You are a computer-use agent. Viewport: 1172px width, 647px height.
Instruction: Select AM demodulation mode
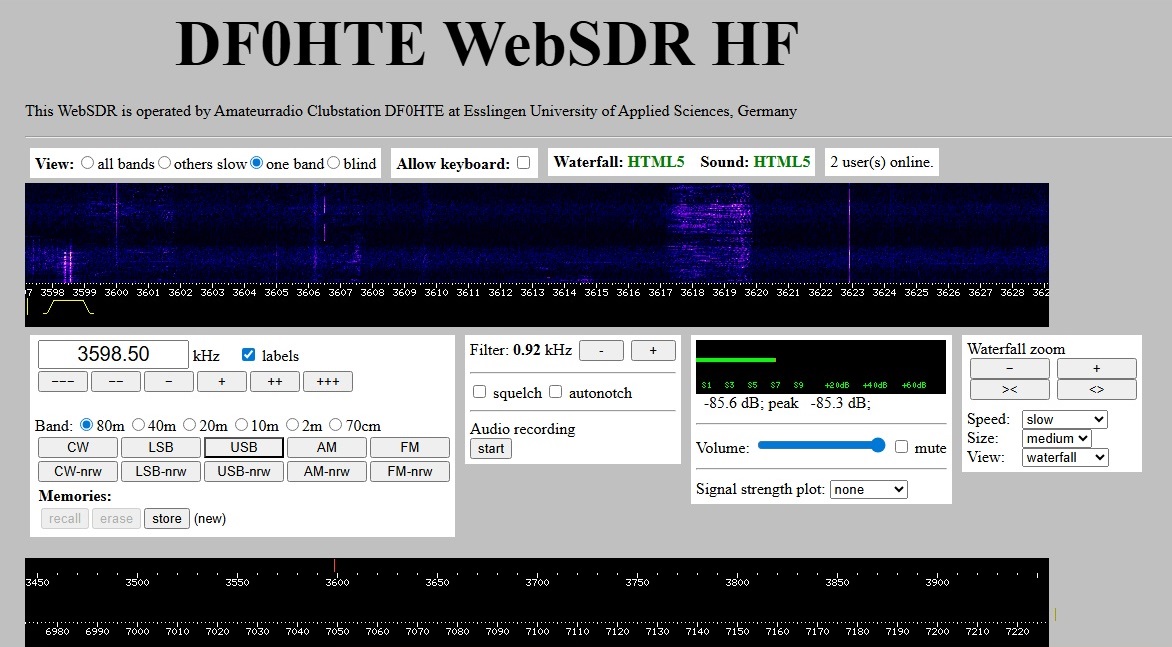[x=326, y=447]
